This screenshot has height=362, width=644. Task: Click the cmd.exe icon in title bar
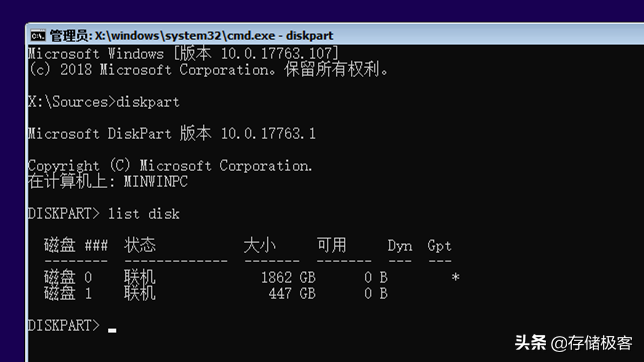[37, 36]
